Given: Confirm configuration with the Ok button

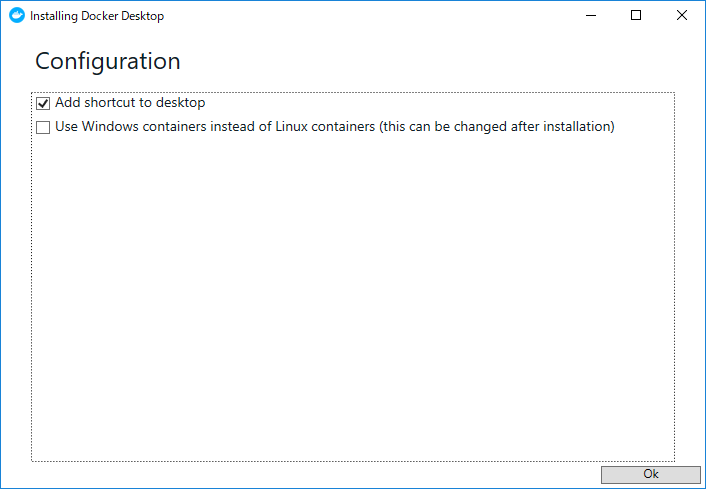Looking at the screenshot, I should click(x=651, y=475).
